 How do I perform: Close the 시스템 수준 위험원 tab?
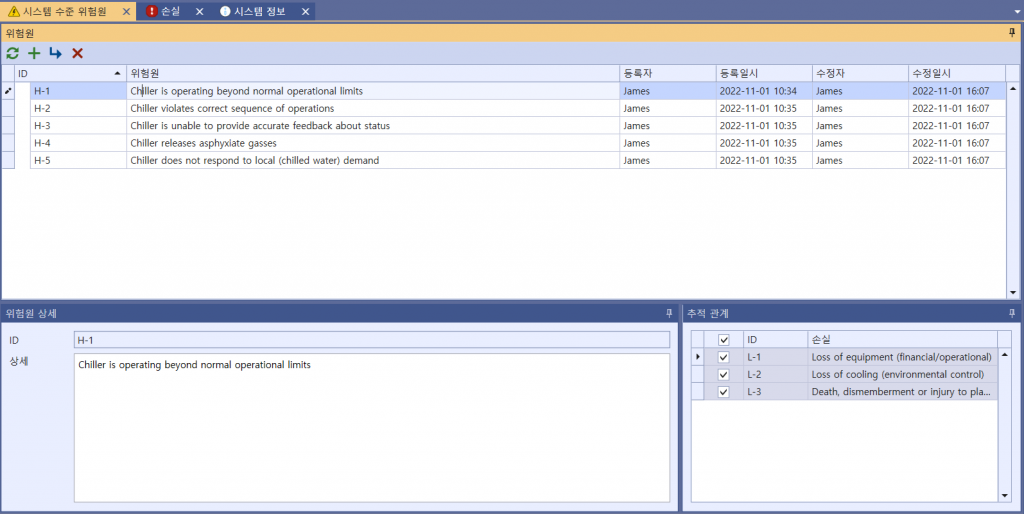click(x=126, y=12)
